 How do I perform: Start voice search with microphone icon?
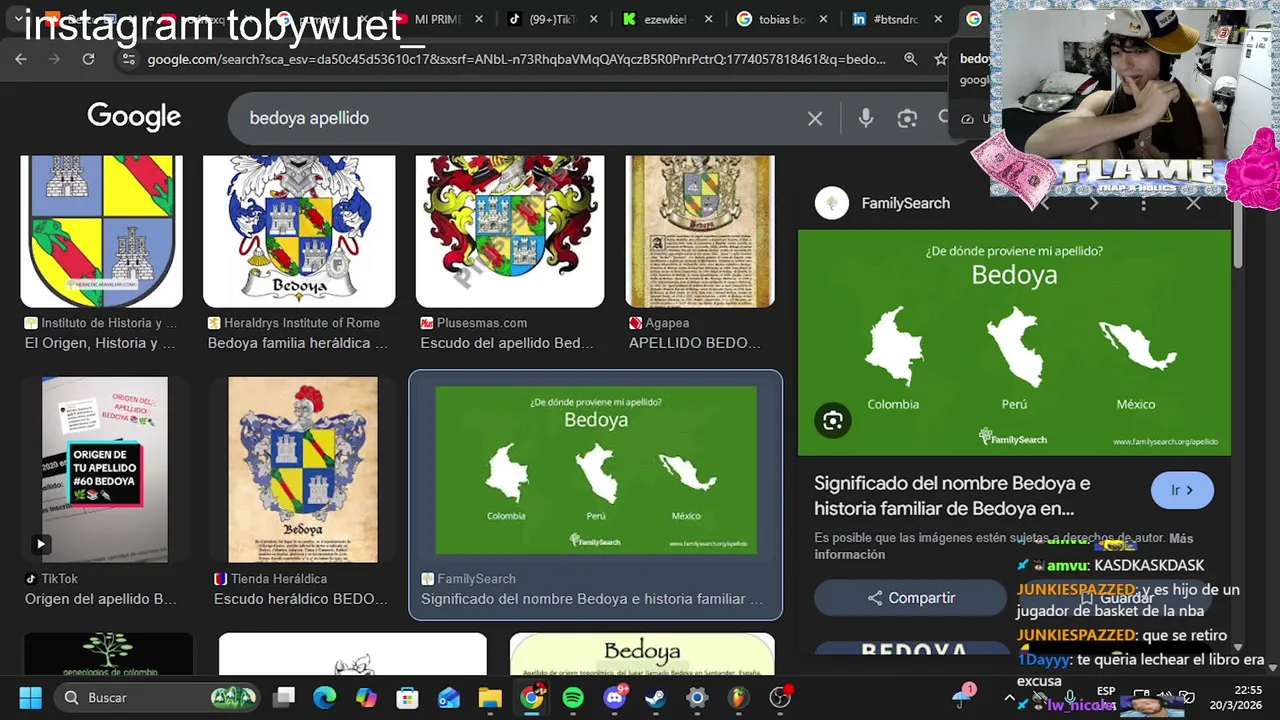[866, 118]
